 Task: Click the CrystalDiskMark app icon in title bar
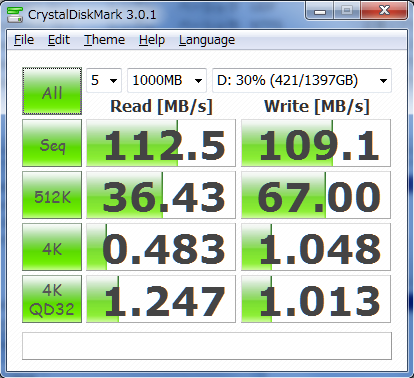tap(15, 14)
